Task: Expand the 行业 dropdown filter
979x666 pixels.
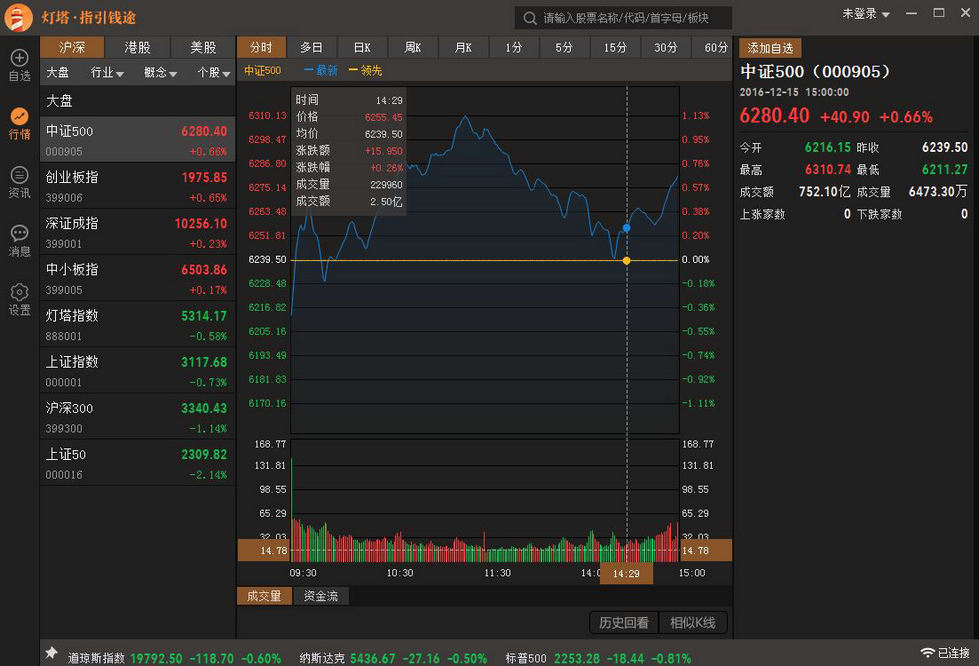Action: tap(107, 73)
